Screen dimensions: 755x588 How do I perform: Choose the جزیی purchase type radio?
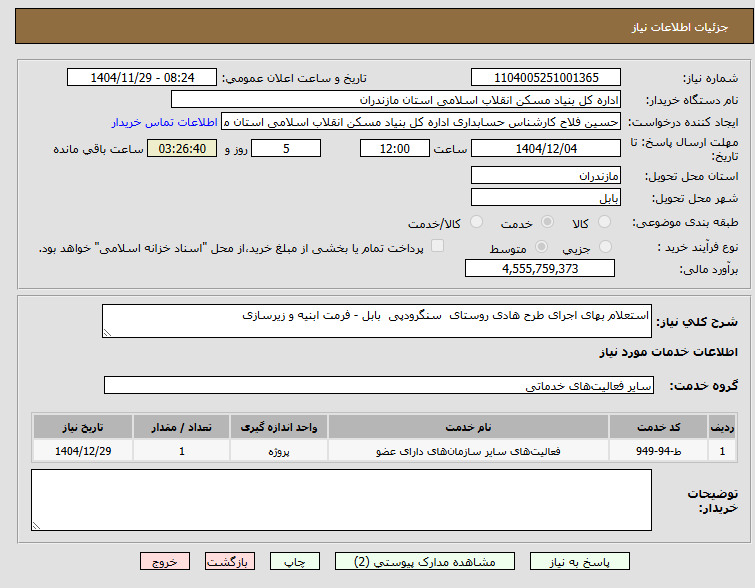point(605,247)
